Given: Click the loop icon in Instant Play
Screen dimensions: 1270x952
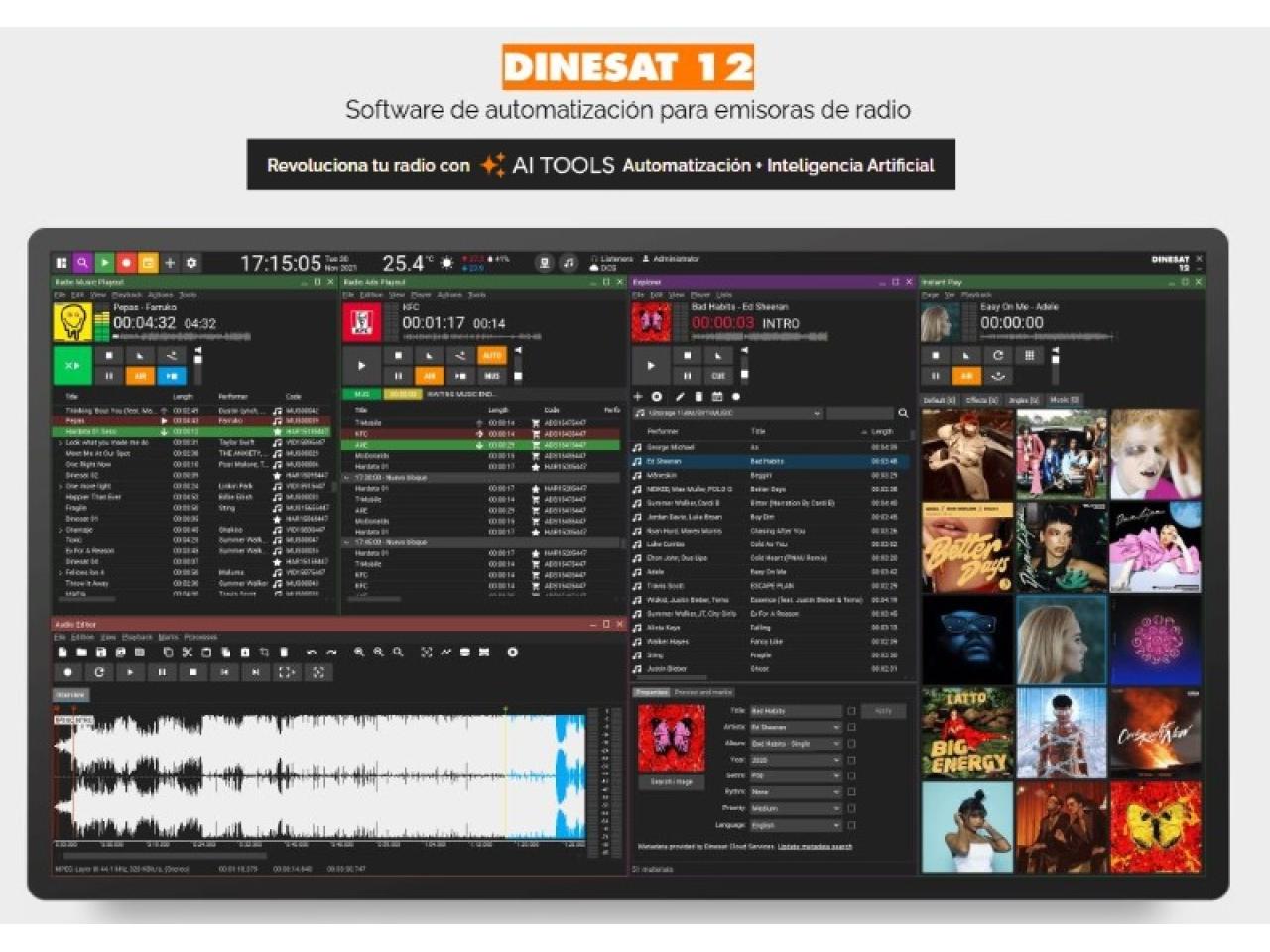Looking at the screenshot, I should (x=997, y=355).
